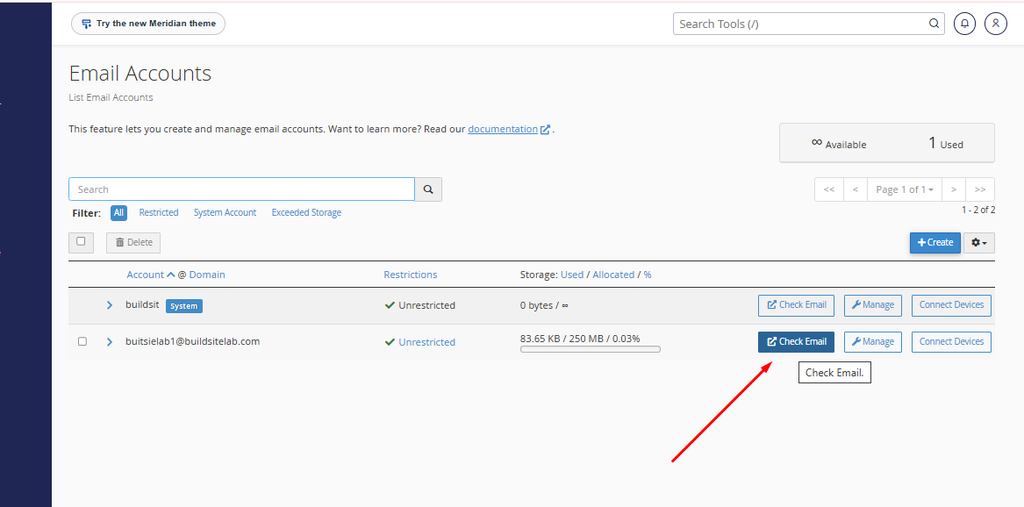The width and height of the screenshot is (1024, 507).
Task: Click Check Email for buitsielab1@buildsitelab.com
Action: (796, 342)
